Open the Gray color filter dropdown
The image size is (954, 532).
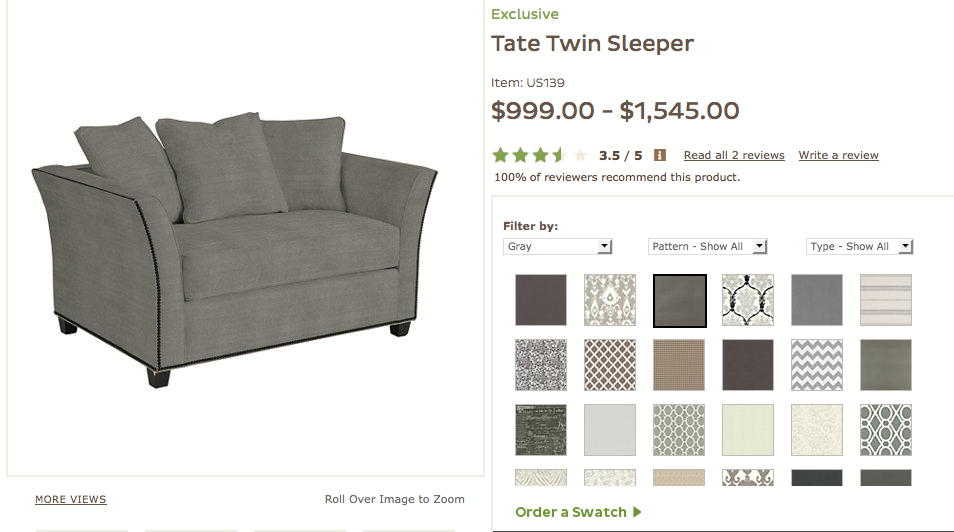[x=557, y=246]
